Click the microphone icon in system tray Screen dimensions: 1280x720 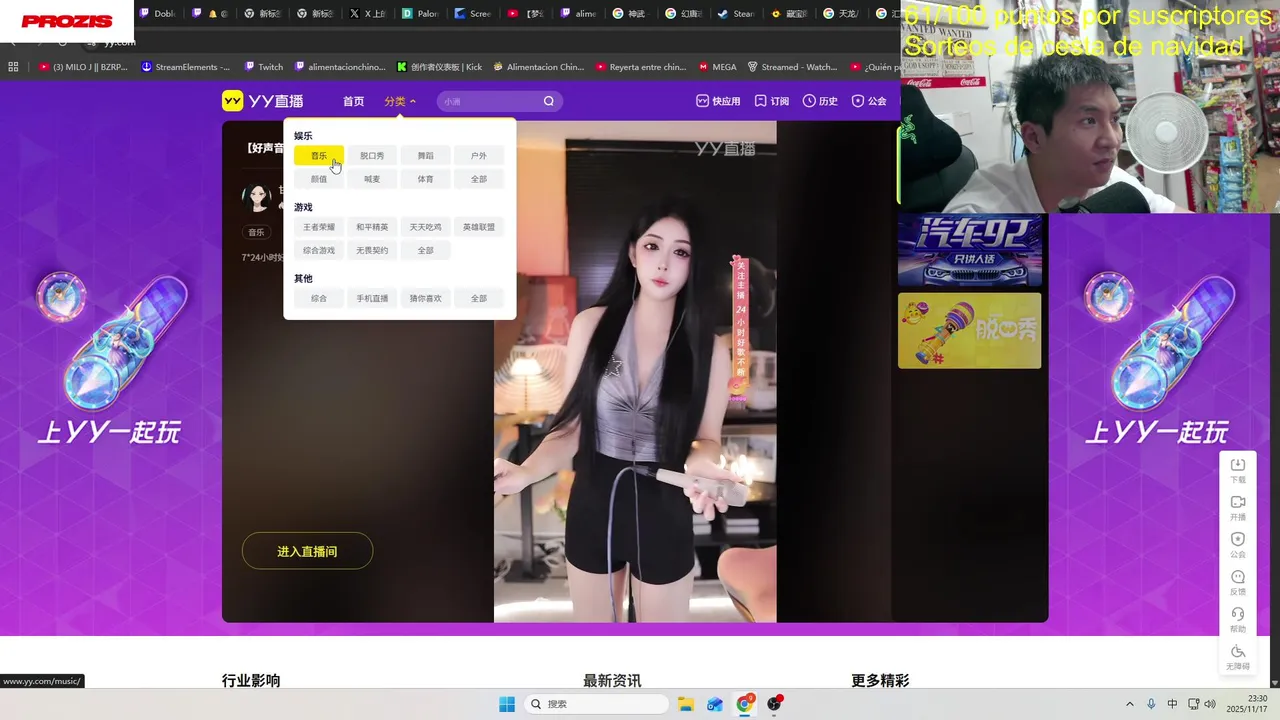pos(1151,704)
